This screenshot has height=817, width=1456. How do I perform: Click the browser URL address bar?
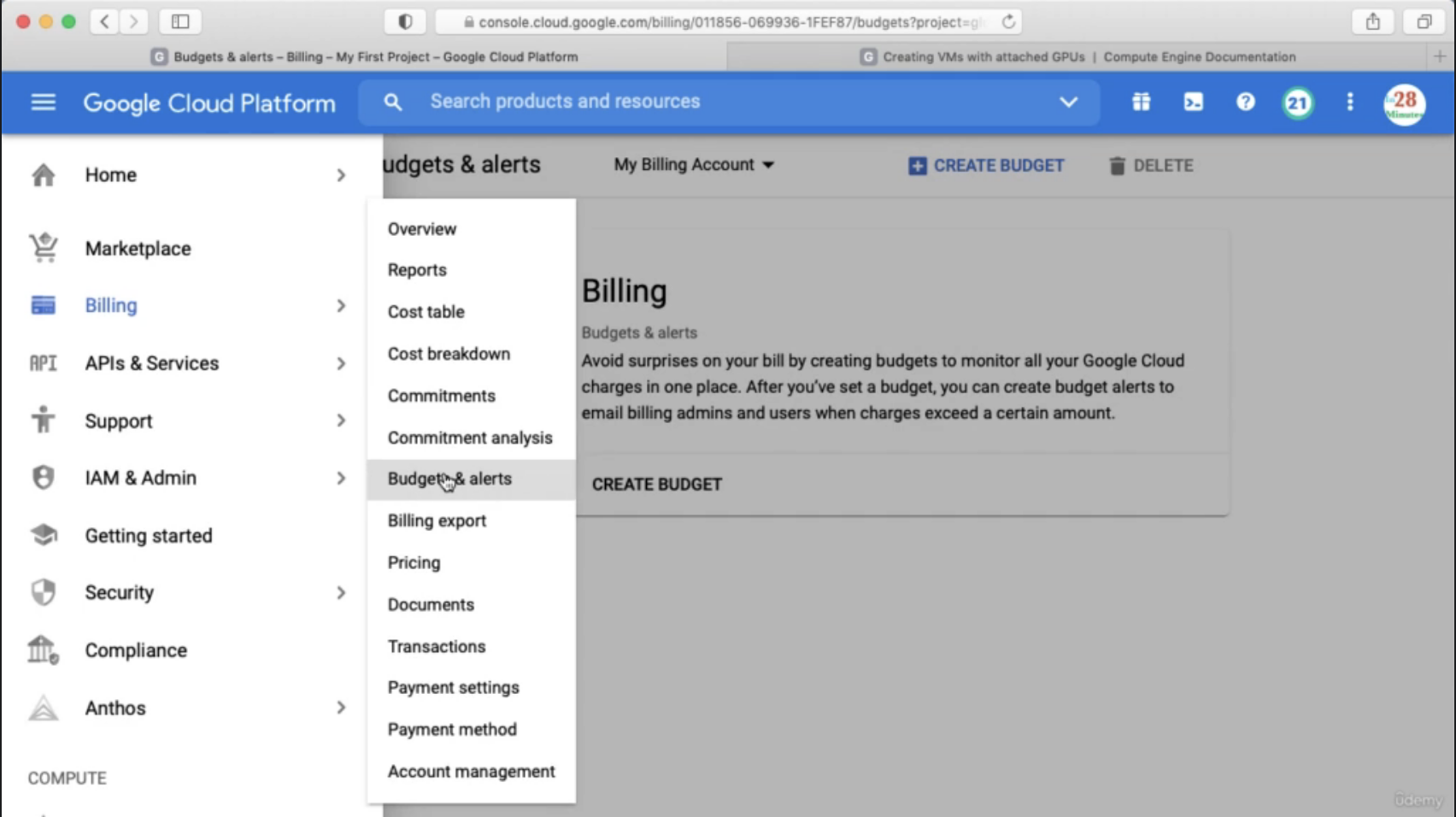pyautogui.click(x=730, y=22)
